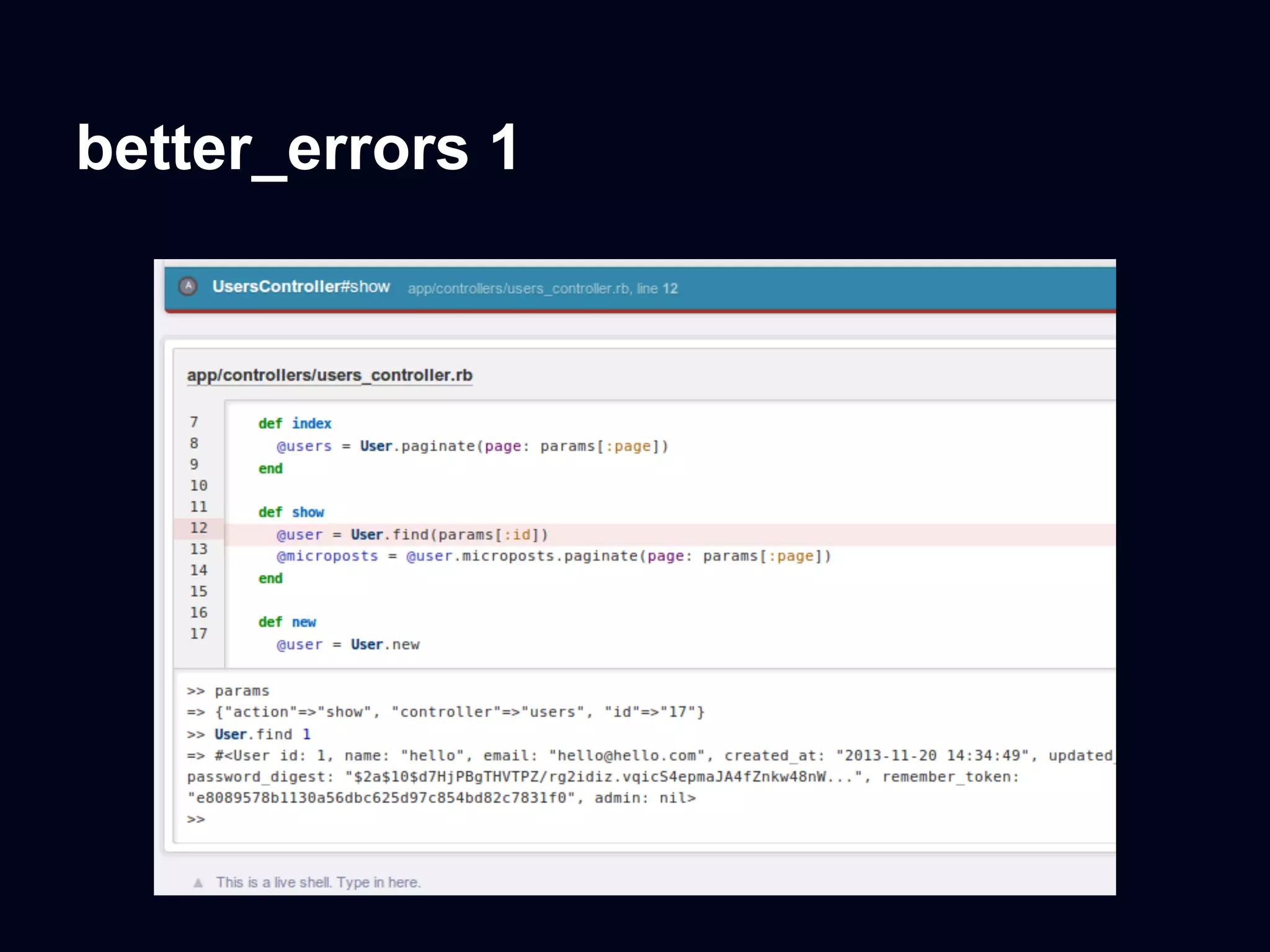Image resolution: width=1270 pixels, height=952 pixels.
Task: Click the '@users = User.paginate' code line
Action: (x=473, y=446)
